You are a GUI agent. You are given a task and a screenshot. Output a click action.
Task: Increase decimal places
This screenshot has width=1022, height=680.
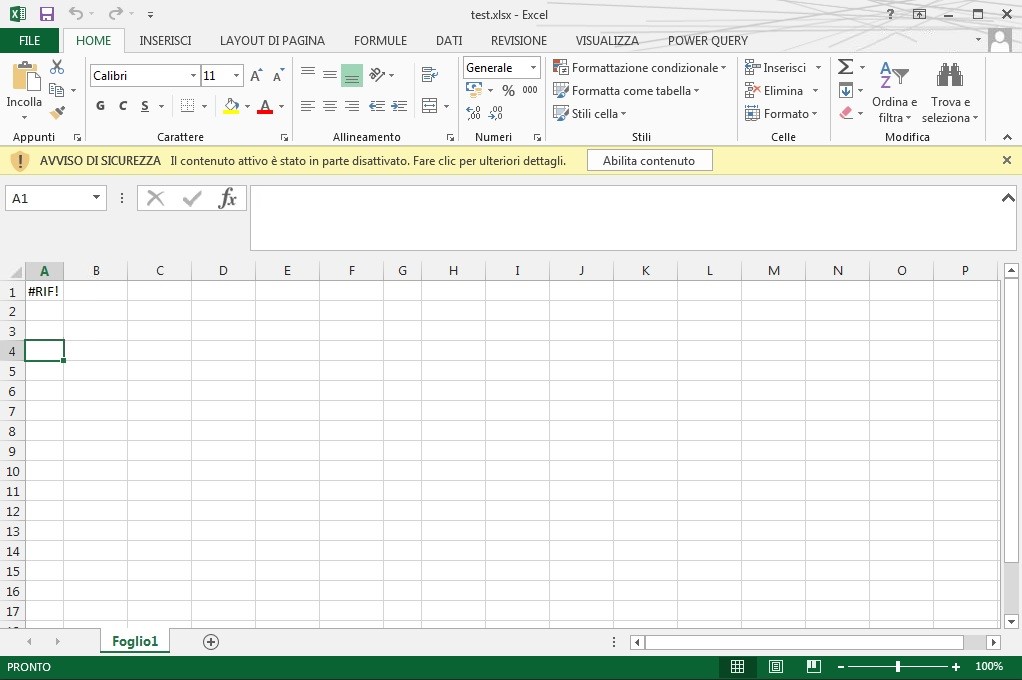click(474, 113)
